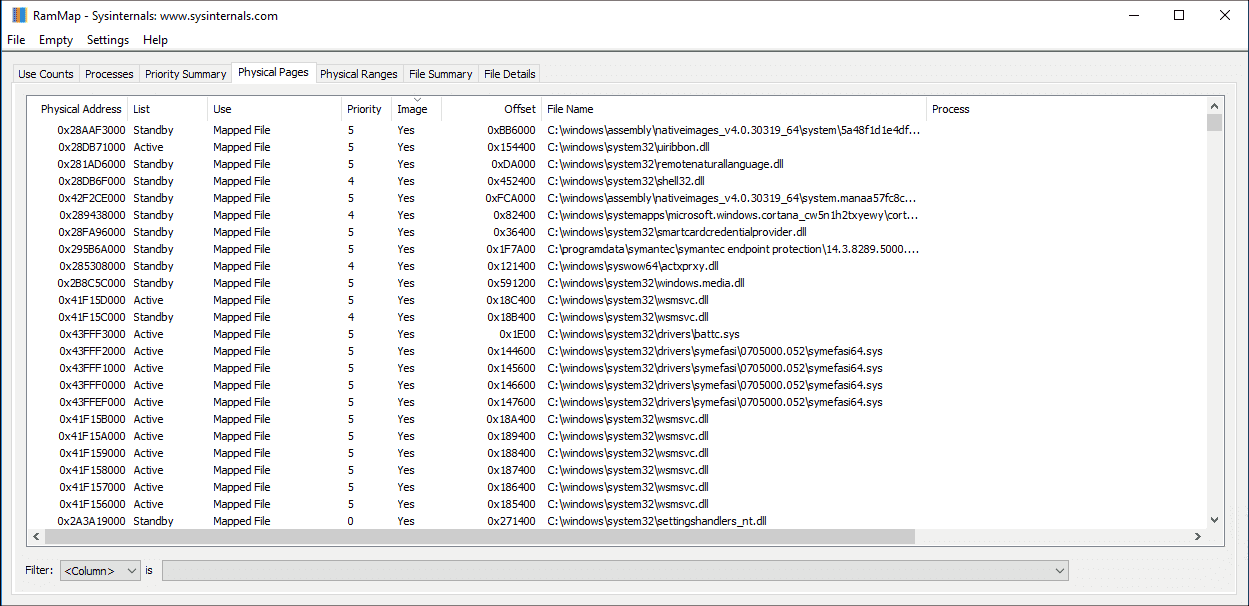Screen dimensions: 1249x606
Task: Open the Settings menu
Action: [x=106, y=40]
